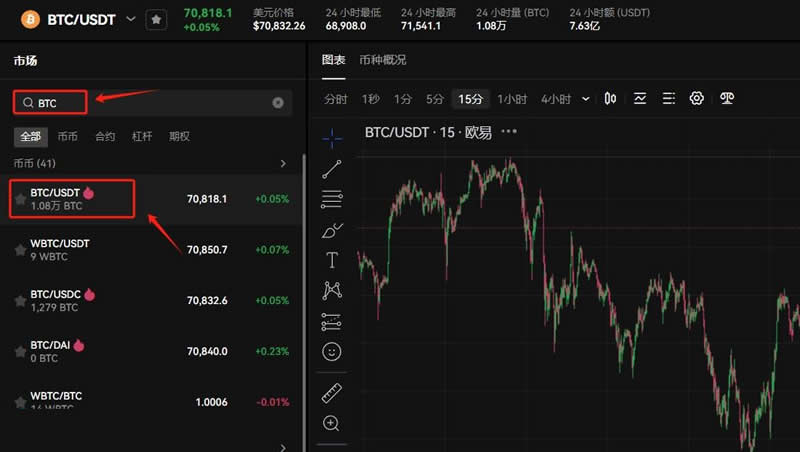Viewport: 800px width, 452px height.
Task: Toggle favorite star for BTC/DAI
Action: click(20, 351)
